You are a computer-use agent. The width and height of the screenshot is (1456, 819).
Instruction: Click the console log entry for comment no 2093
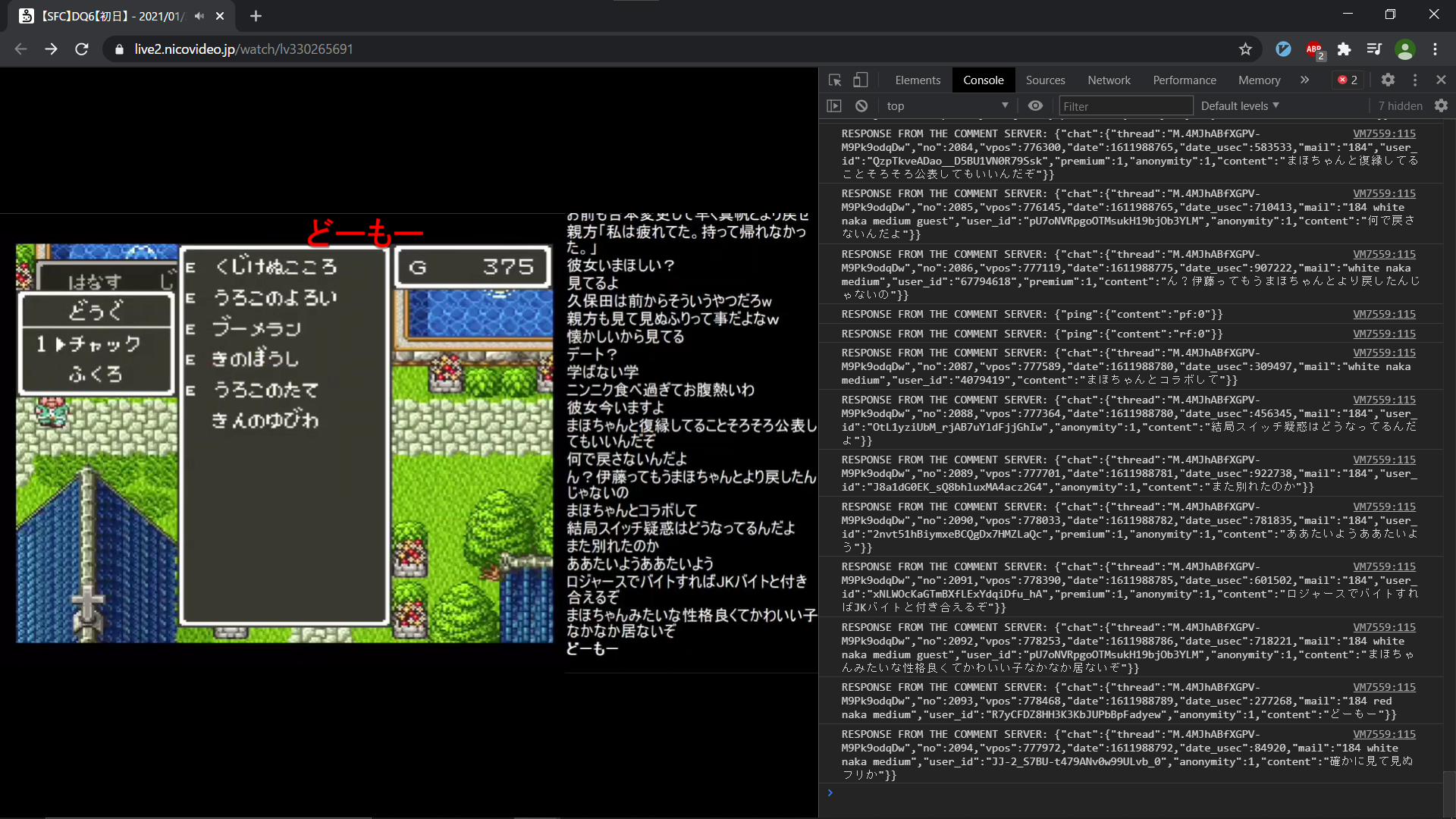pos(1131,701)
